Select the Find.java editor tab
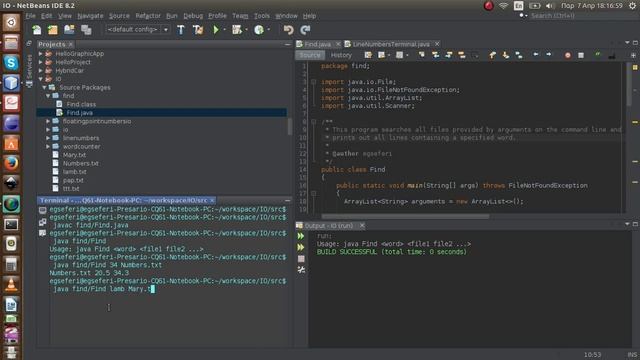The height and width of the screenshot is (360, 640). click(317, 44)
